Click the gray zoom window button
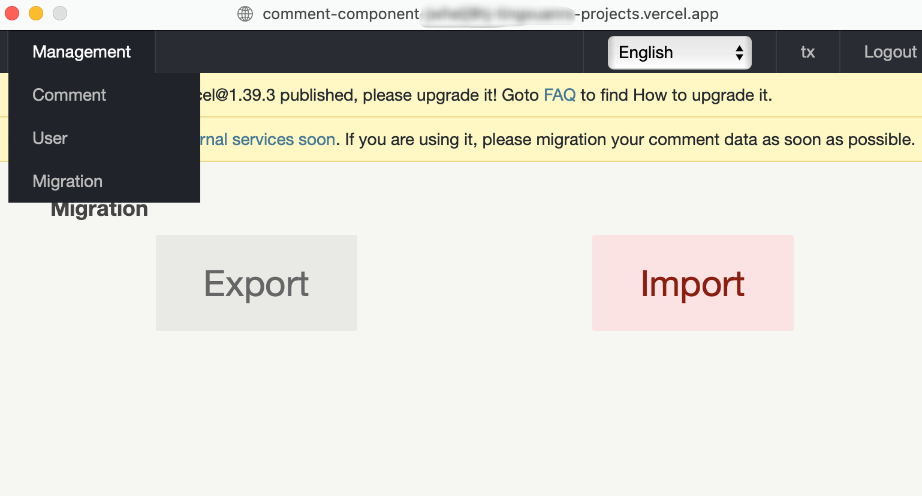The width and height of the screenshot is (922, 496). [x=60, y=13]
